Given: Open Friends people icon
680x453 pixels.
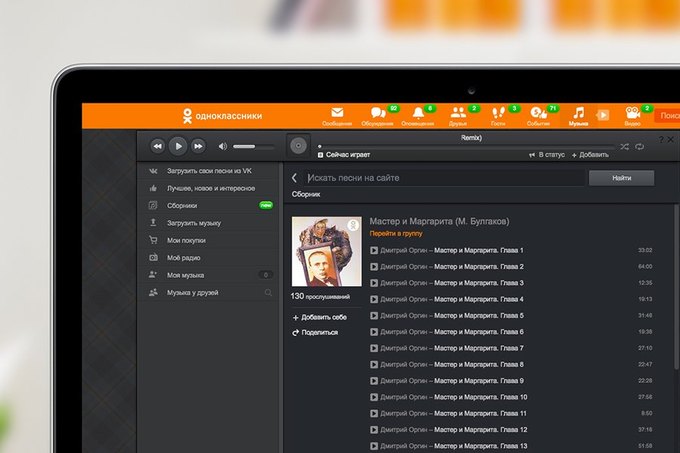Looking at the screenshot, I should [458, 113].
